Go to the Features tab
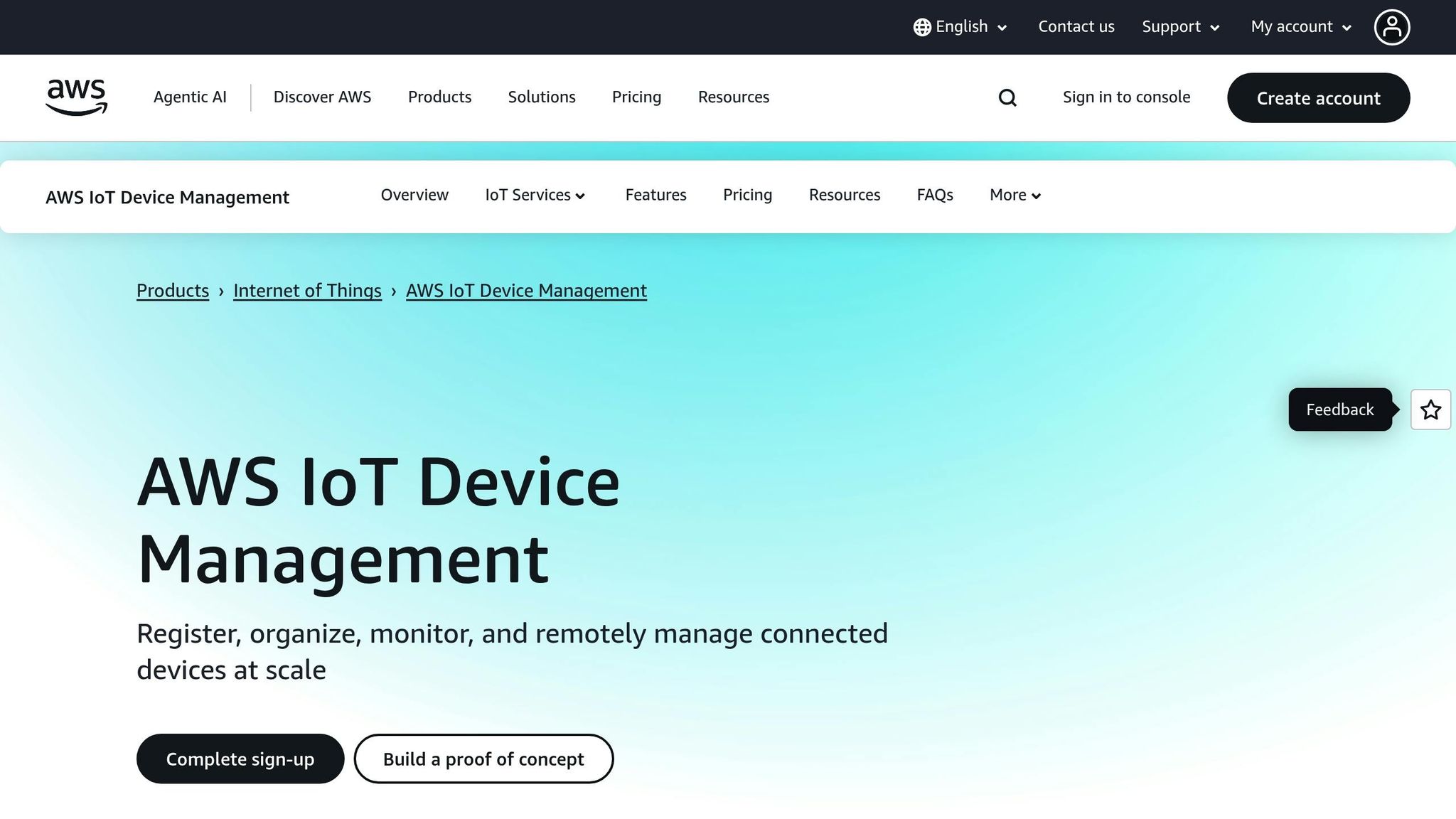The image size is (1456, 819). tap(655, 195)
